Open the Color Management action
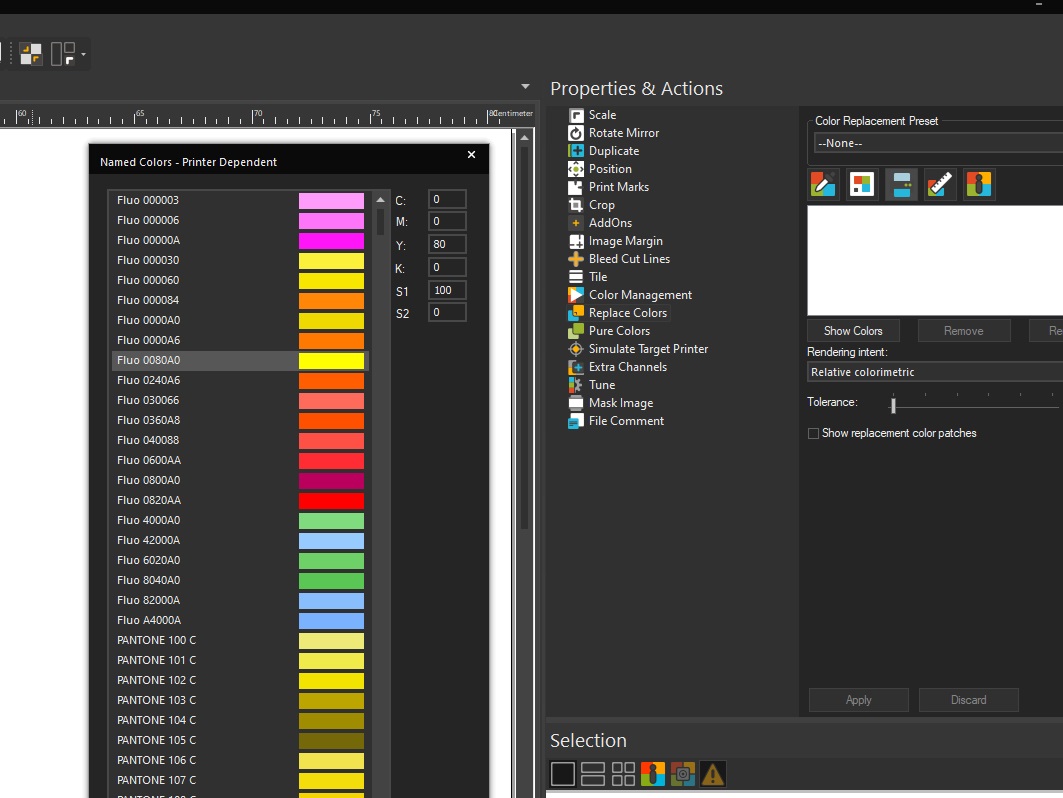The width and height of the screenshot is (1063, 798). coord(640,295)
